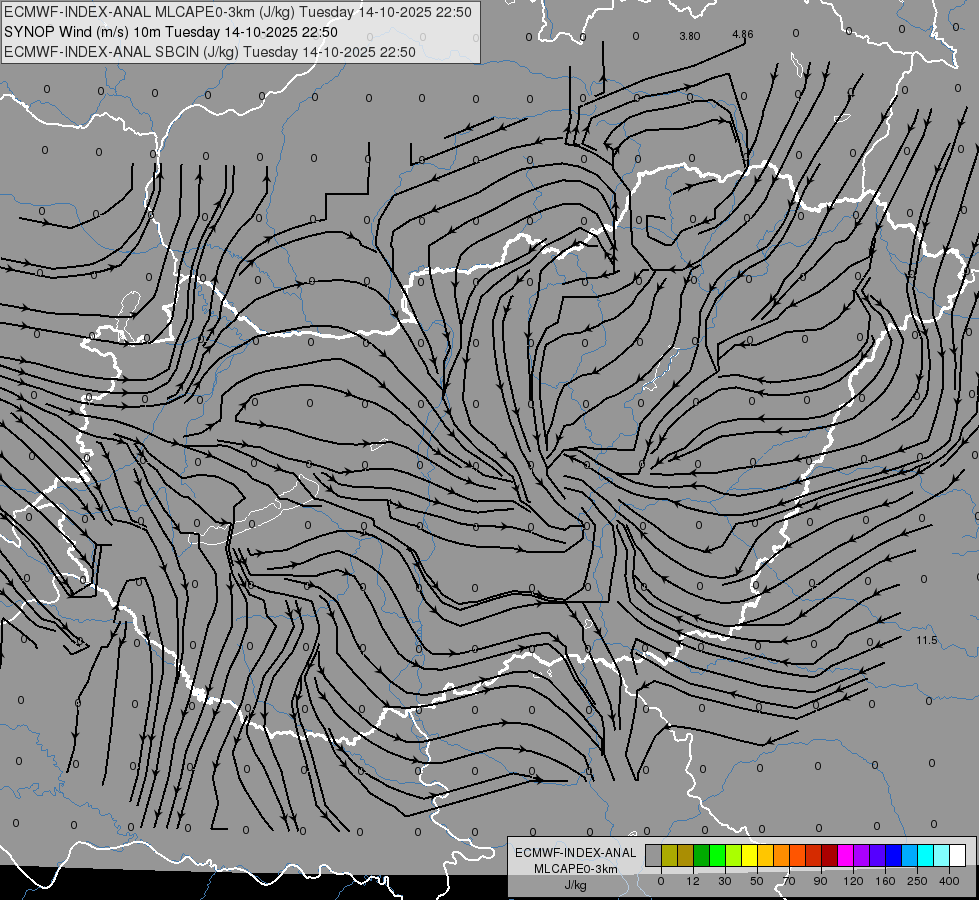Click the gray swatch in the MLCAPE legend

[x=654, y=855]
